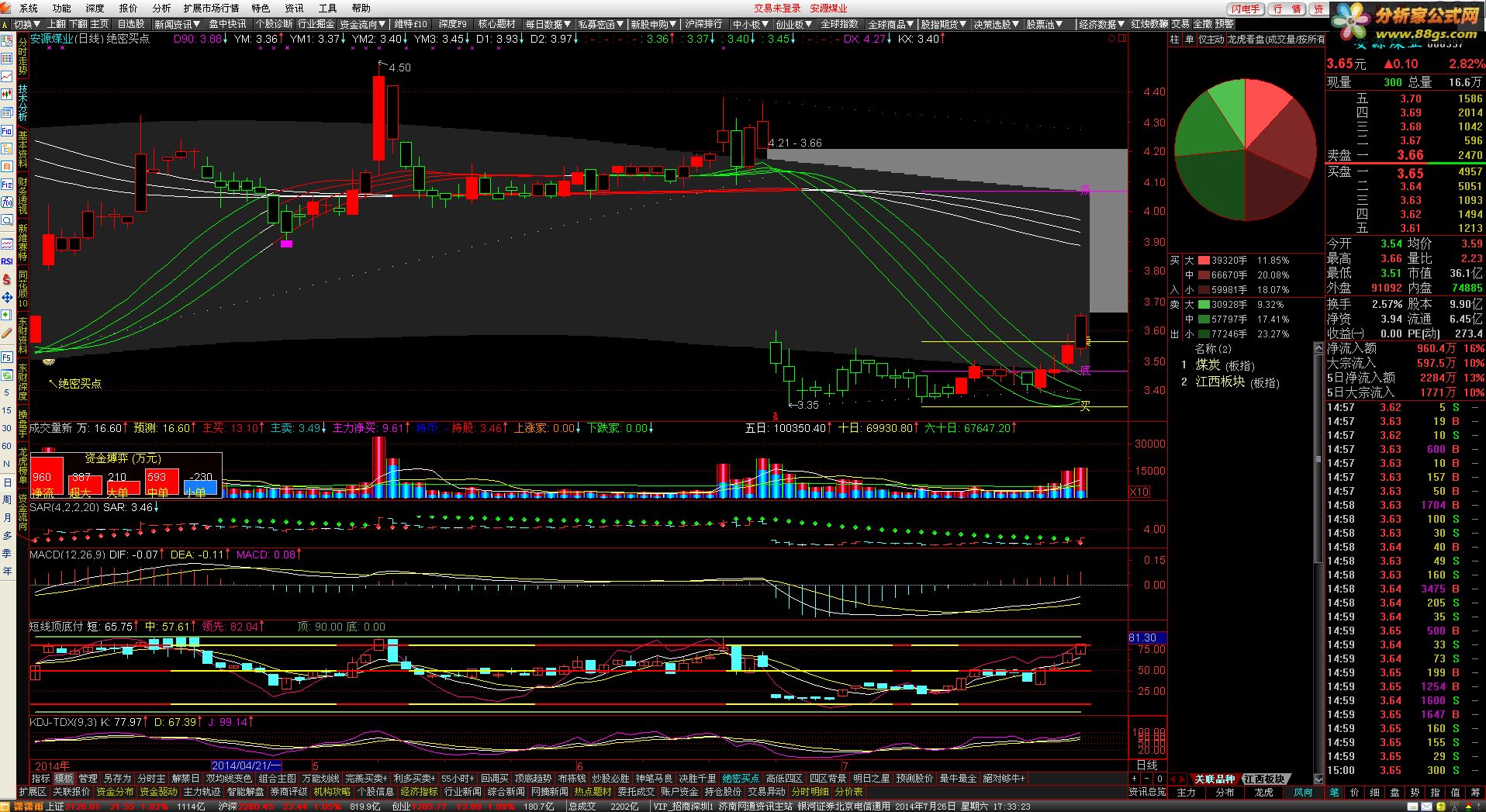Click the quote list icon in sidebar
Viewport: 1486px width, 812px height.
coord(7,60)
